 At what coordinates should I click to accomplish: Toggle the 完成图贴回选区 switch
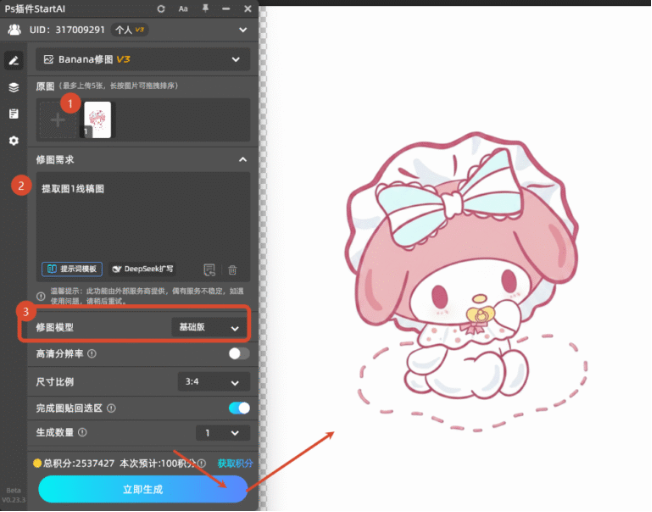[239, 408]
